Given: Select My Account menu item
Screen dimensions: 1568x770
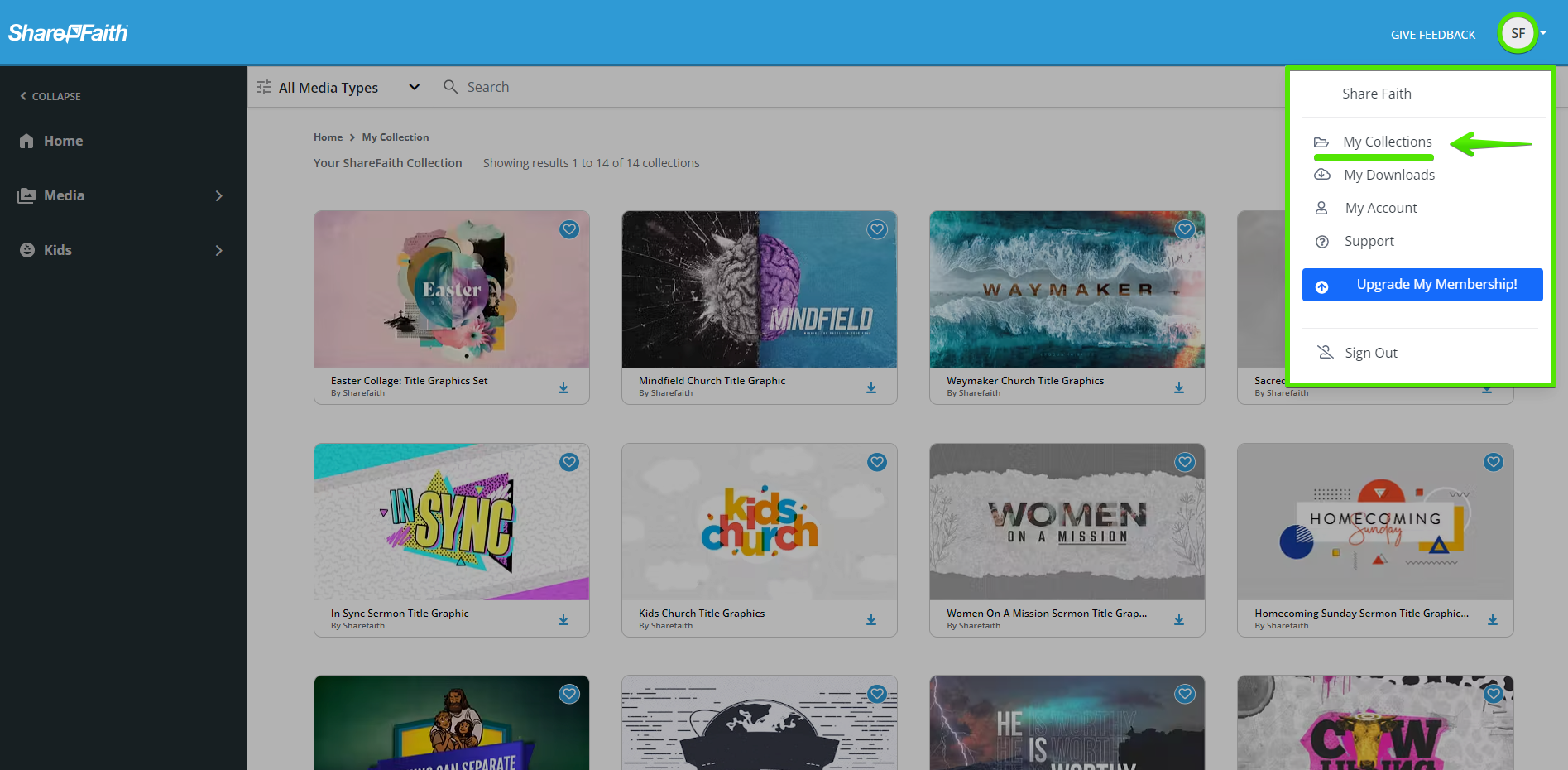Looking at the screenshot, I should pyautogui.click(x=1381, y=208).
